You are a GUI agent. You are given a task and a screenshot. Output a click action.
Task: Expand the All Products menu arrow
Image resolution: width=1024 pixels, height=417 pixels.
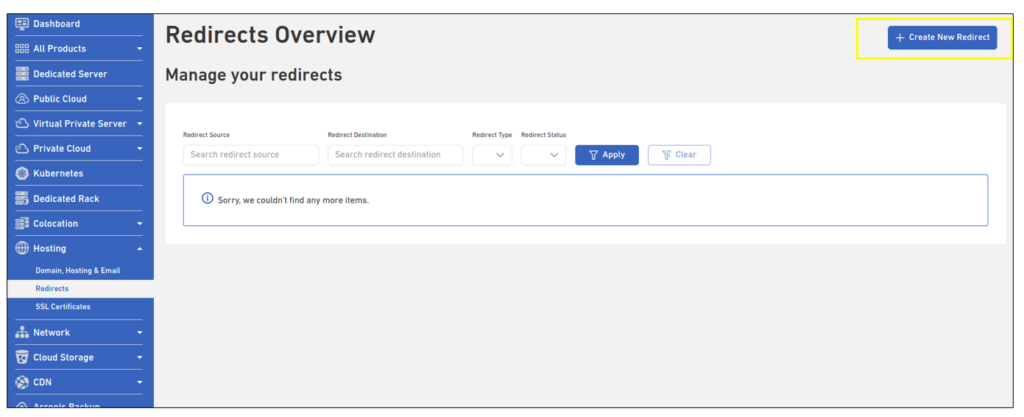tap(140, 49)
